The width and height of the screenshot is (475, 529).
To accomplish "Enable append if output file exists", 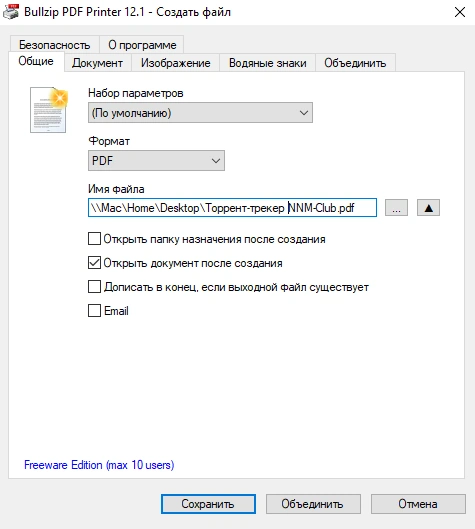I will [94, 286].
